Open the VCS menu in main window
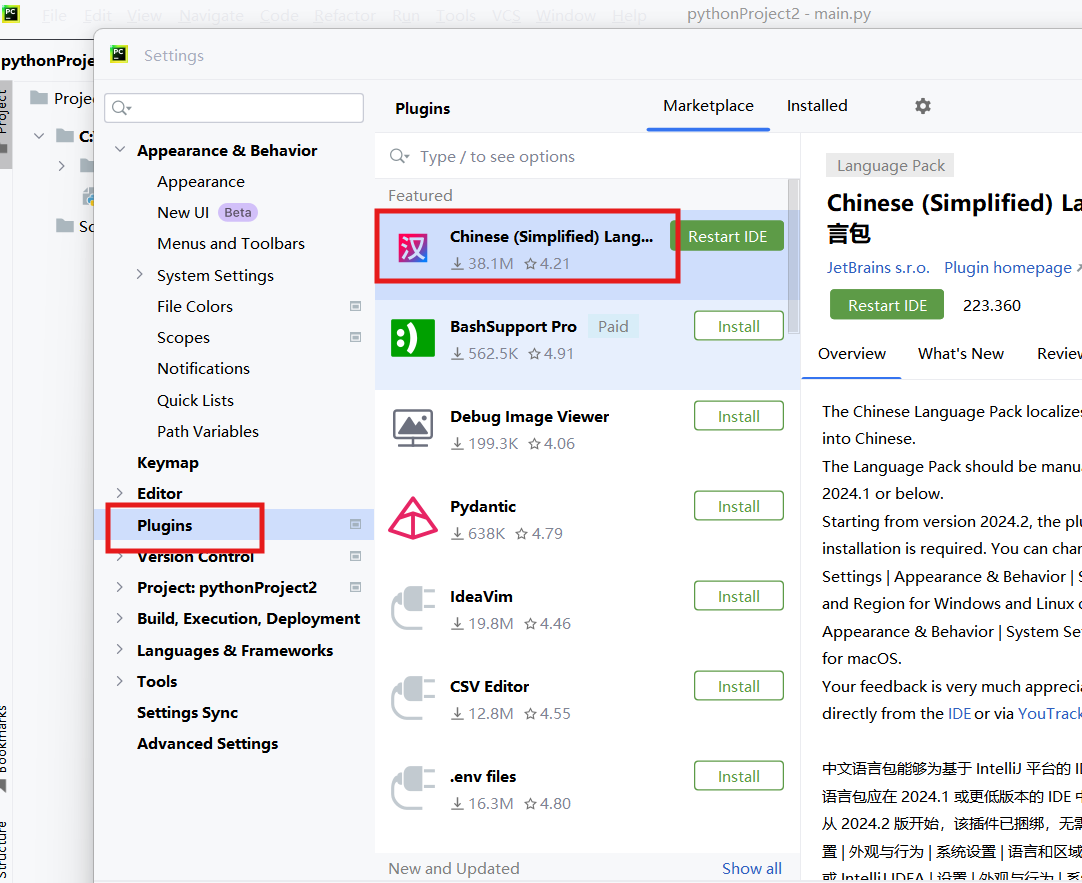The height and width of the screenshot is (883, 1082). (x=506, y=15)
